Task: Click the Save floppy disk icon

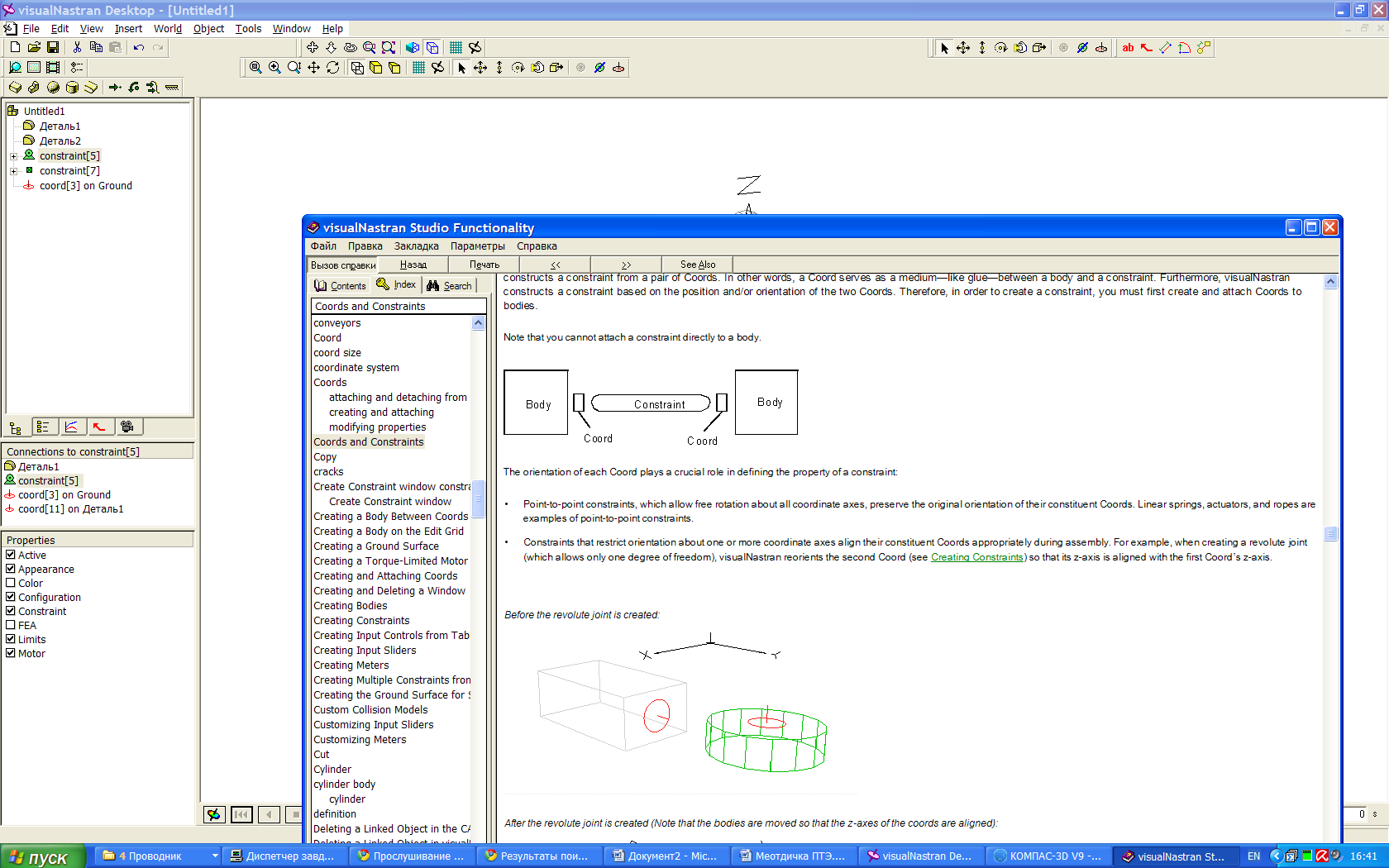Action: tap(53, 47)
